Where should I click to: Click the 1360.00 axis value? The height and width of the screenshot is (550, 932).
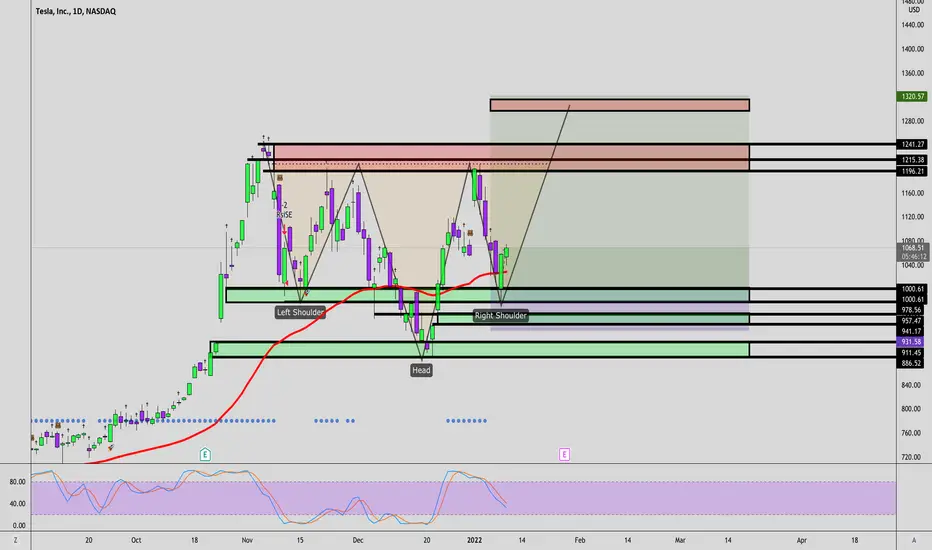[912, 73]
